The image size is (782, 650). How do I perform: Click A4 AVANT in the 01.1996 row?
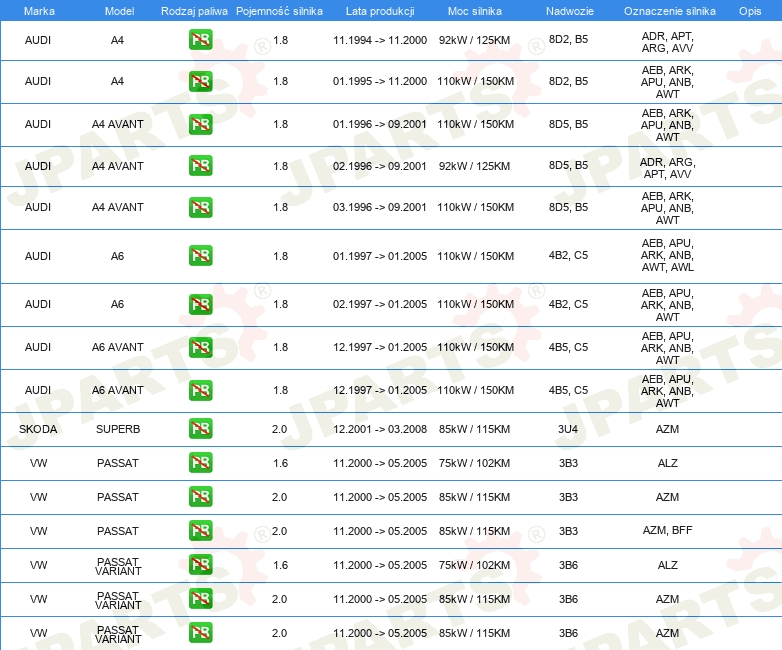[118, 124]
